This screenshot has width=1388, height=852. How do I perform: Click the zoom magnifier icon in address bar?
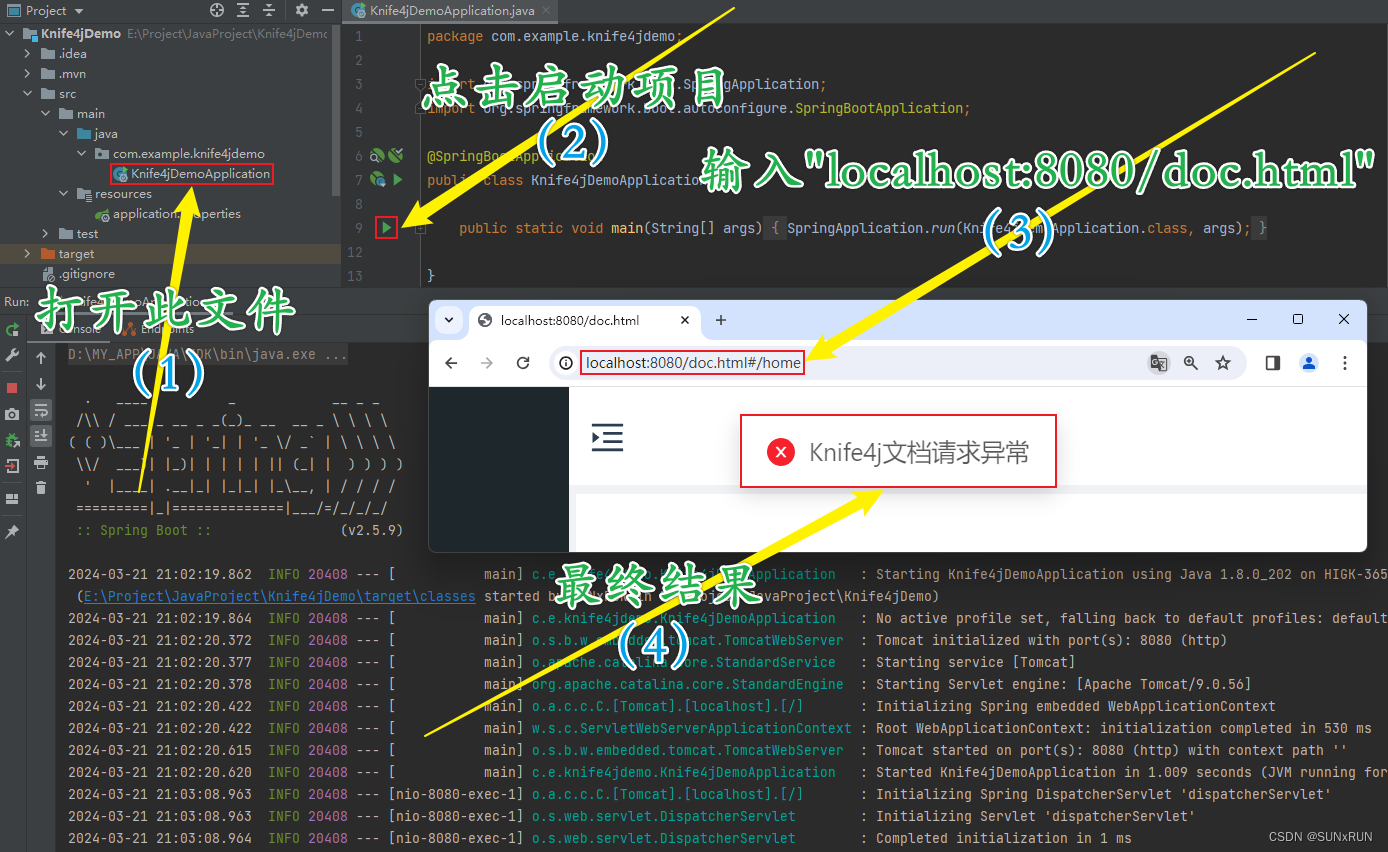[1191, 363]
